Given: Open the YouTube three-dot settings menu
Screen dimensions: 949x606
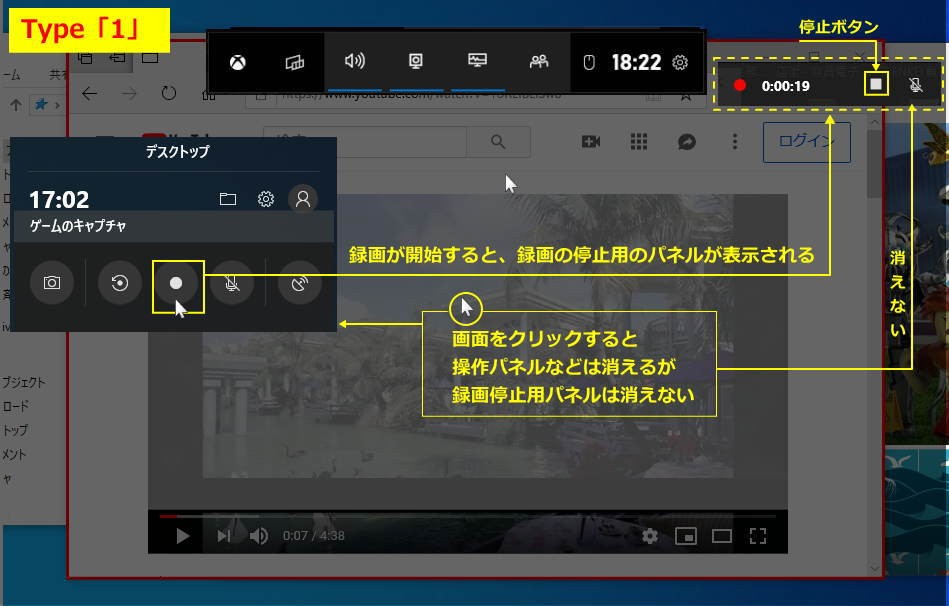Looking at the screenshot, I should (x=735, y=142).
